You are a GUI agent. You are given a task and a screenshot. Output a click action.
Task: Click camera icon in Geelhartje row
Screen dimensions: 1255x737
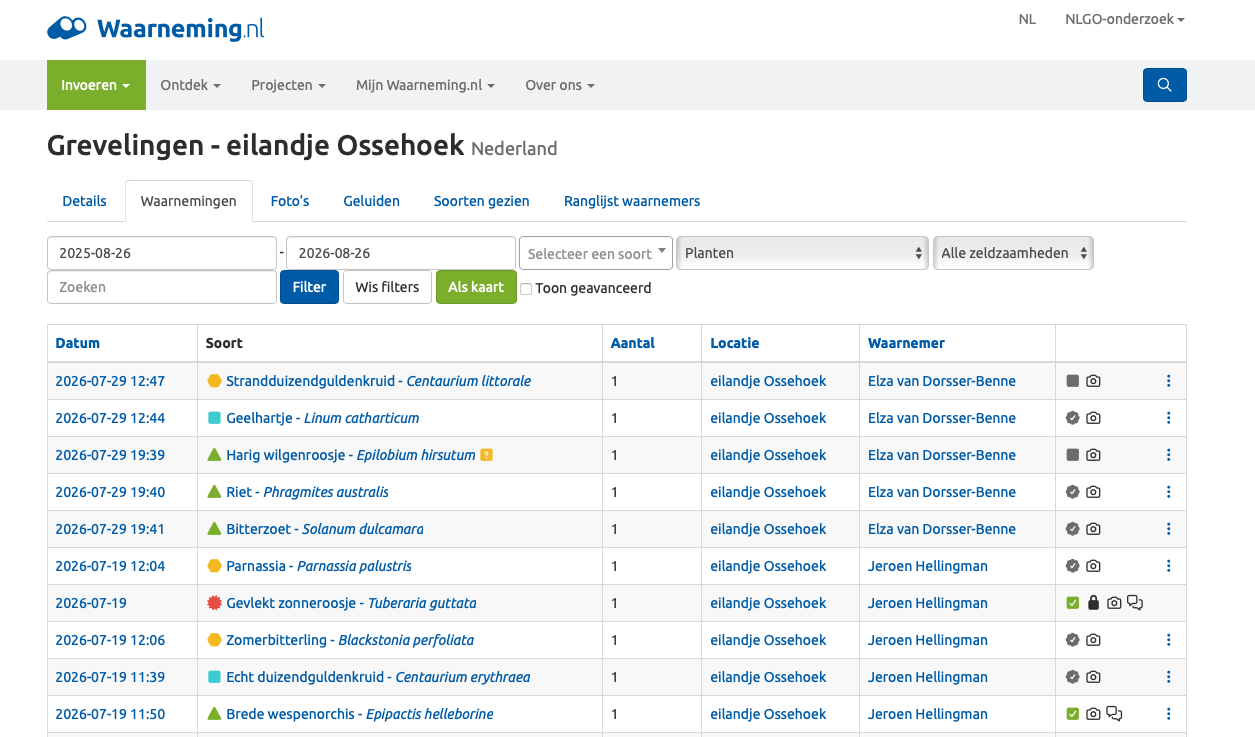pos(1093,418)
